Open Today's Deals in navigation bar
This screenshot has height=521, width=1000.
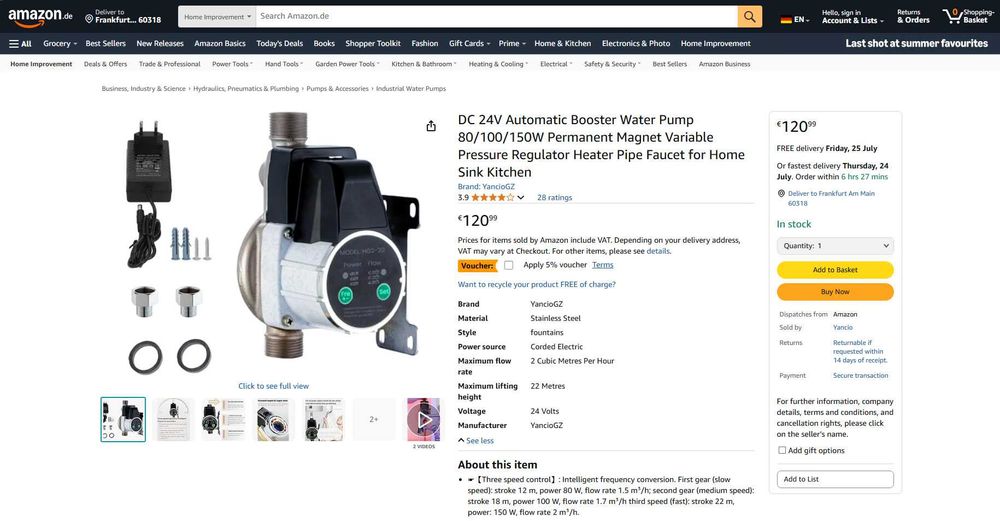[x=279, y=43]
